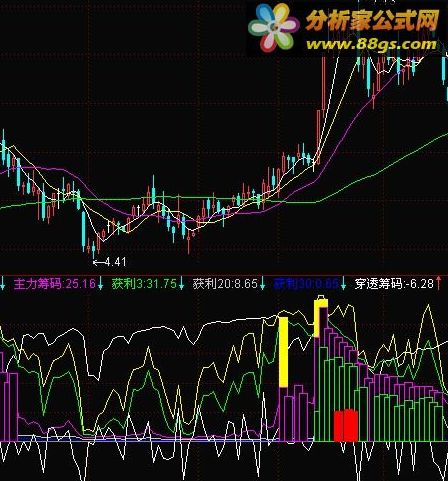
Task: Click the tall yellow bar in the indicator pane
Action: [283, 352]
